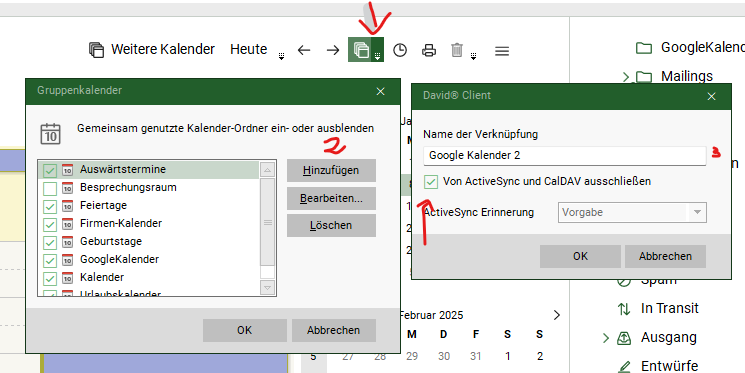Confirm Gruppenkalender dialog with OK
Image resolution: width=745 pixels, height=373 pixels.
coord(245,330)
